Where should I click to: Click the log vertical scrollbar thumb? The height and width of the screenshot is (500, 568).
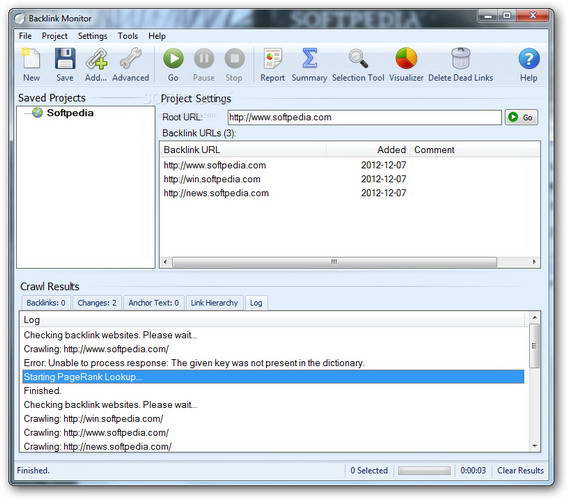pyautogui.click(x=535, y=346)
